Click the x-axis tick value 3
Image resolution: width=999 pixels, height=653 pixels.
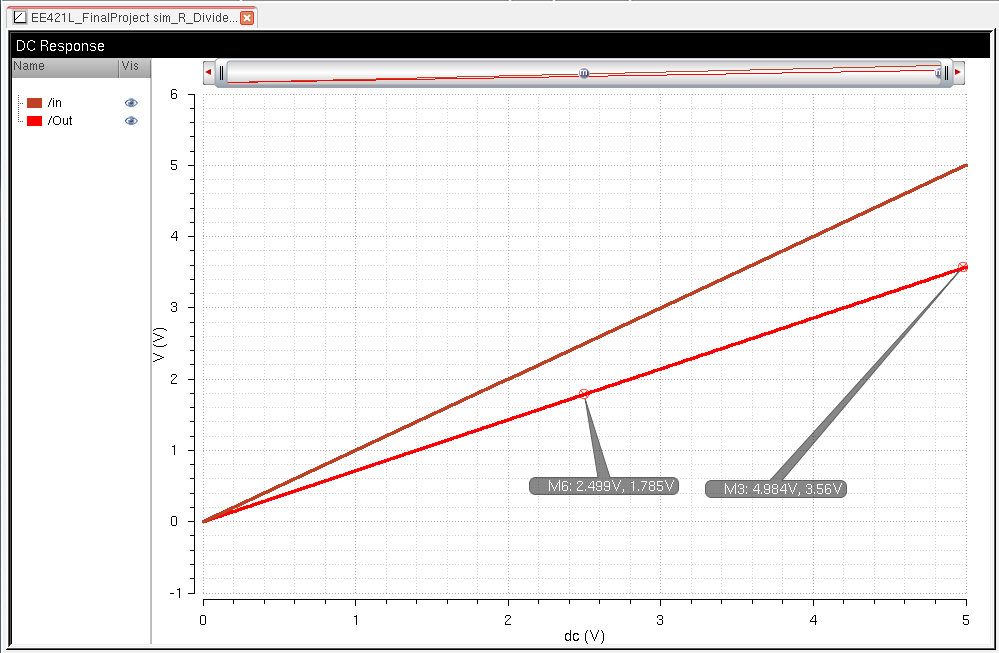click(660, 620)
